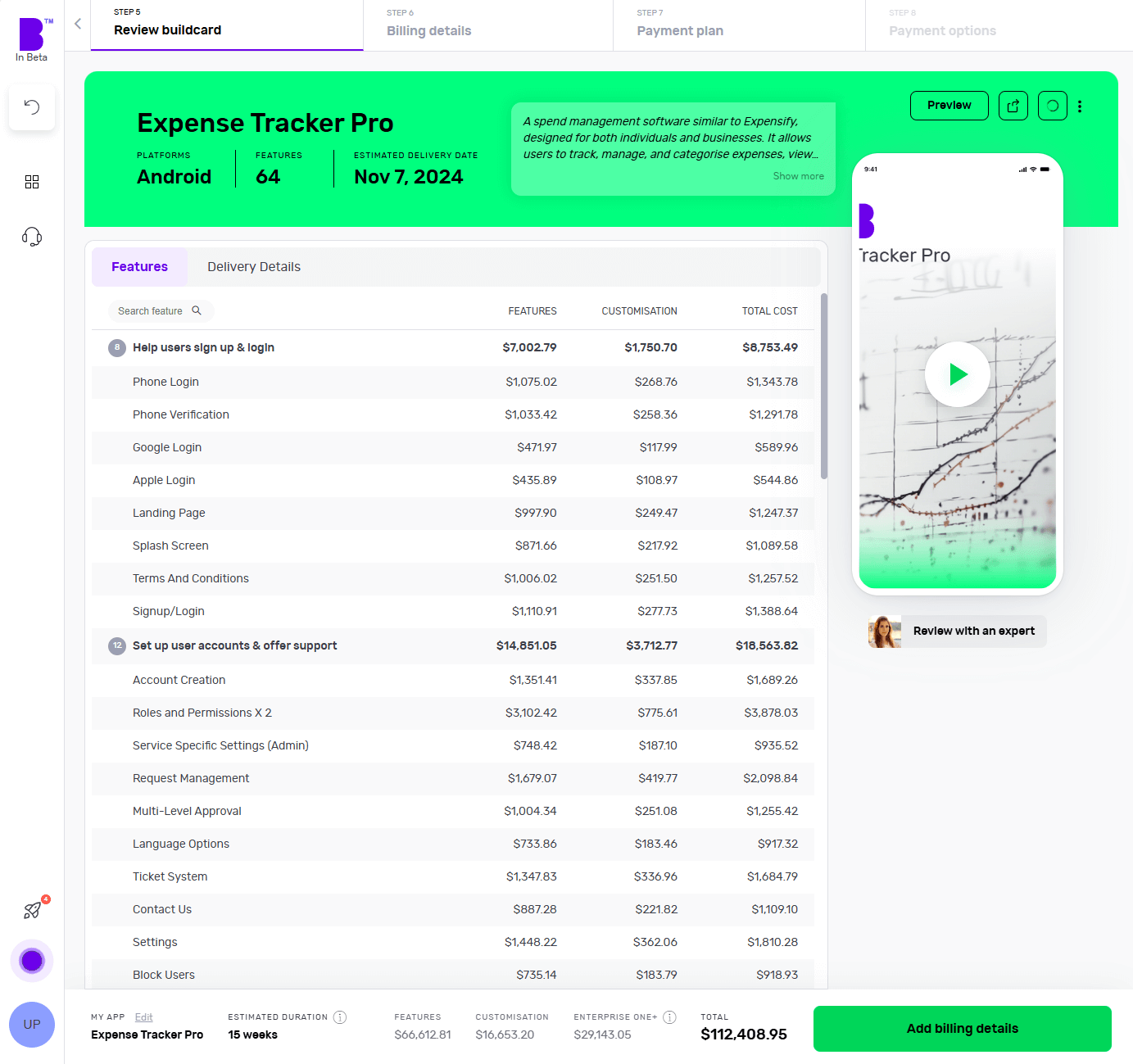Select the Multi-Level Approval feature
Screen dimensions: 1133x1064
coord(453,812)
